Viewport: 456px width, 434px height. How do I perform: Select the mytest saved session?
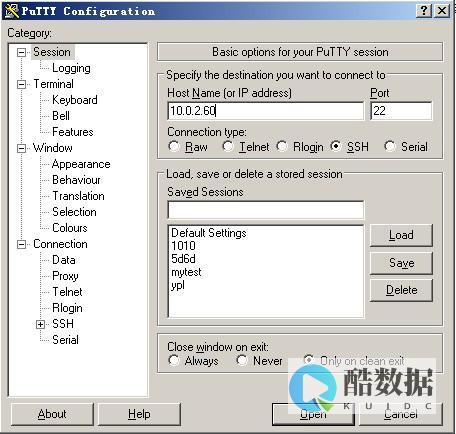coord(186,272)
